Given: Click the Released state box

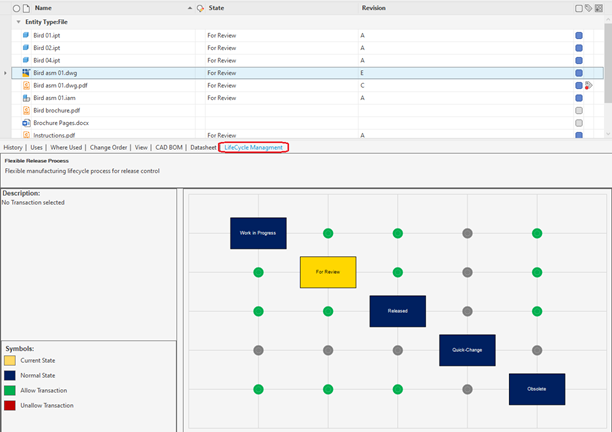Looking at the screenshot, I should pyautogui.click(x=398, y=311).
